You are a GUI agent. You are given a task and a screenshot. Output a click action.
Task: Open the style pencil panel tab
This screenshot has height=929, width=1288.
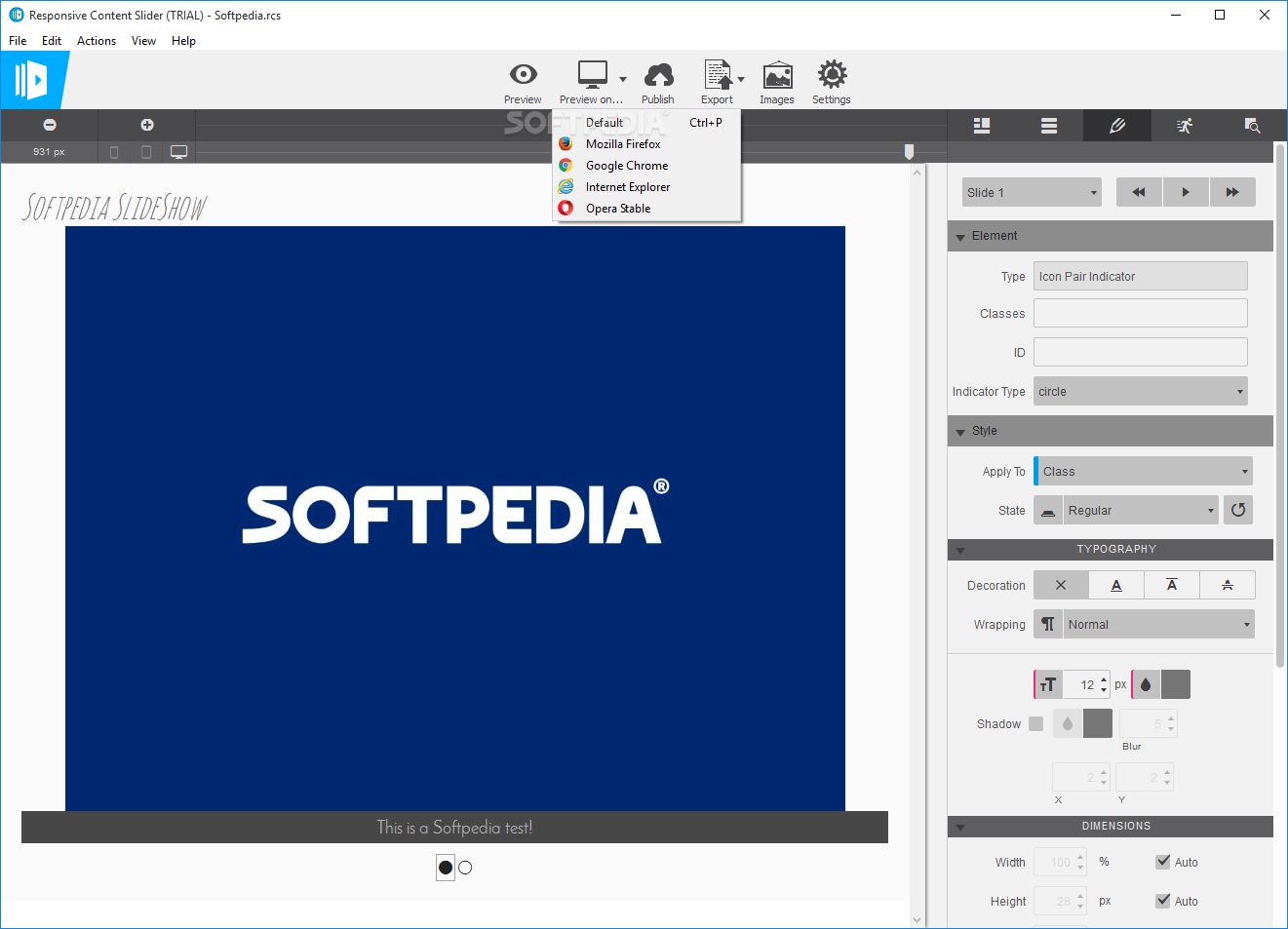pyautogui.click(x=1117, y=126)
